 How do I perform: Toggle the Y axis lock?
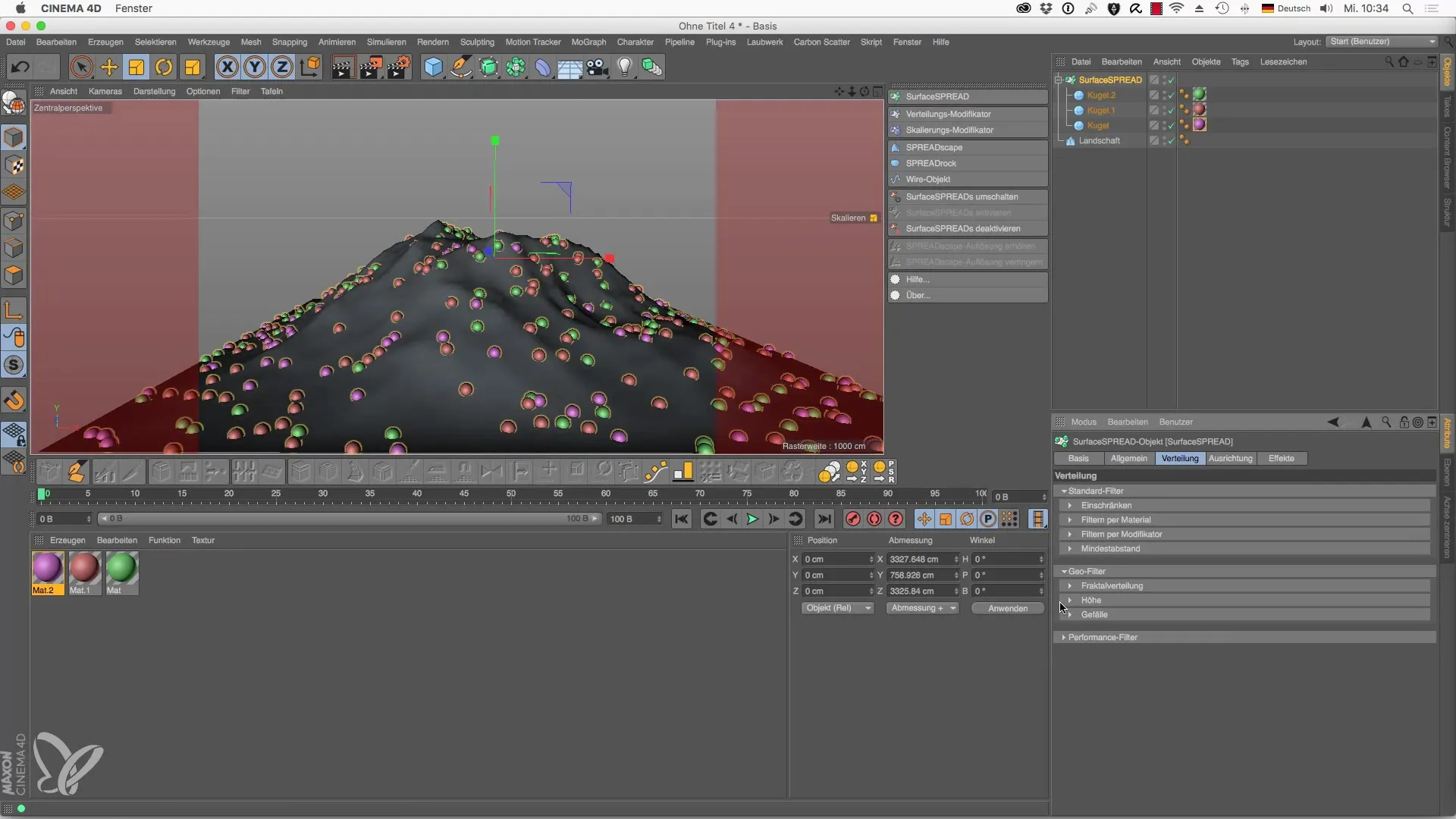(255, 67)
